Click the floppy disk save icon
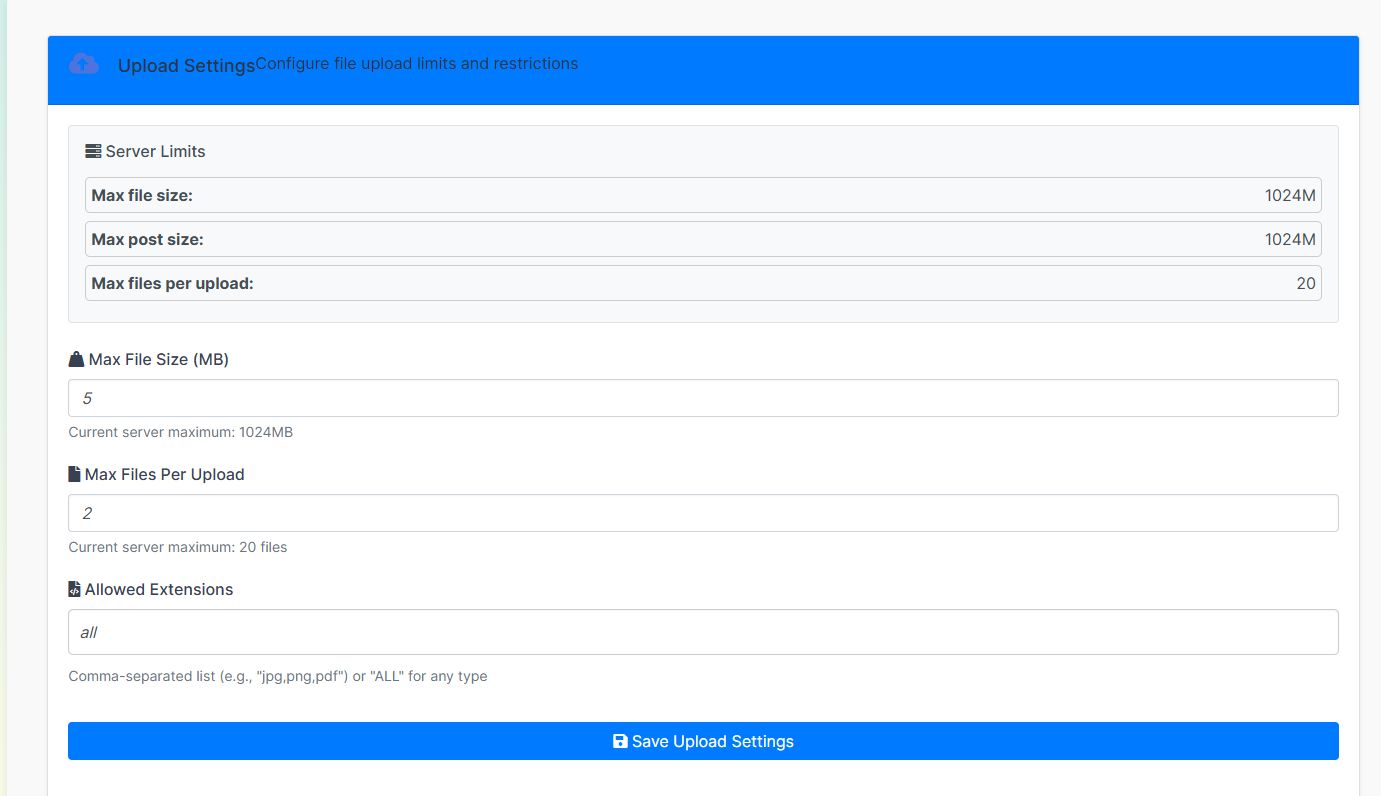This screenshot has height=796, width=1381. tap(620, 741)
